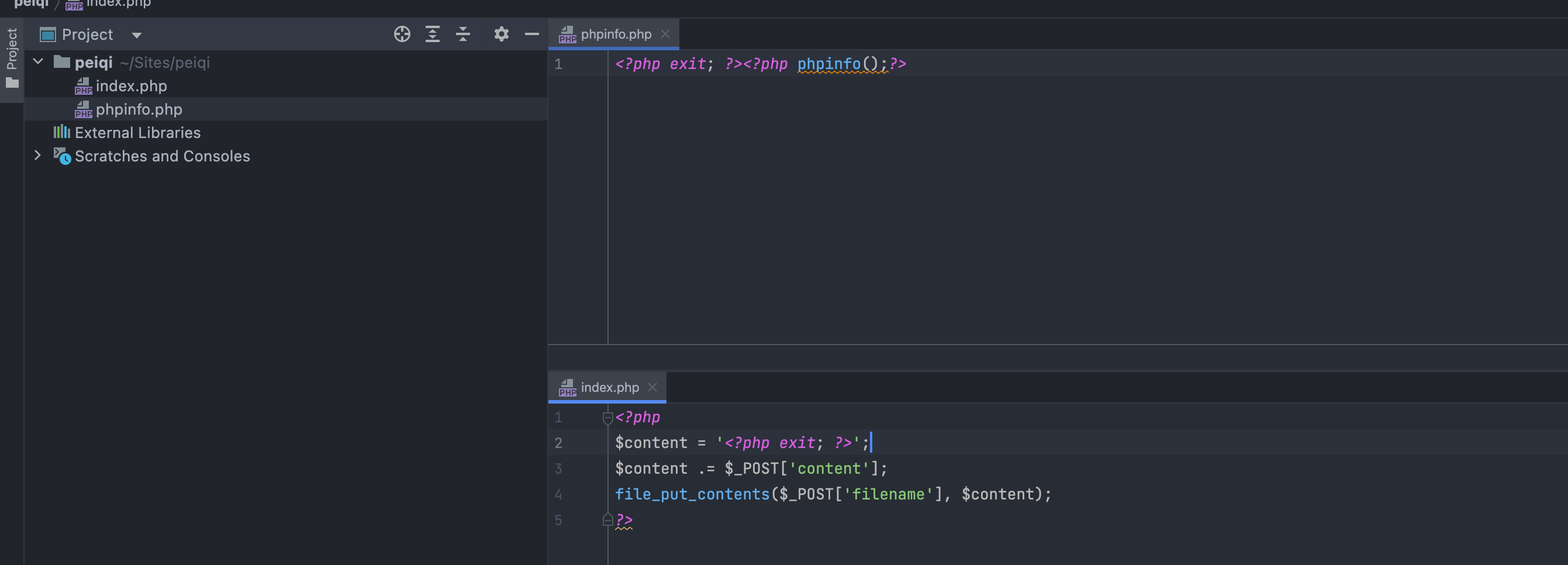Click the External Libraries bar-chart icon
The image size is (1568, 565).
[61, 132]
